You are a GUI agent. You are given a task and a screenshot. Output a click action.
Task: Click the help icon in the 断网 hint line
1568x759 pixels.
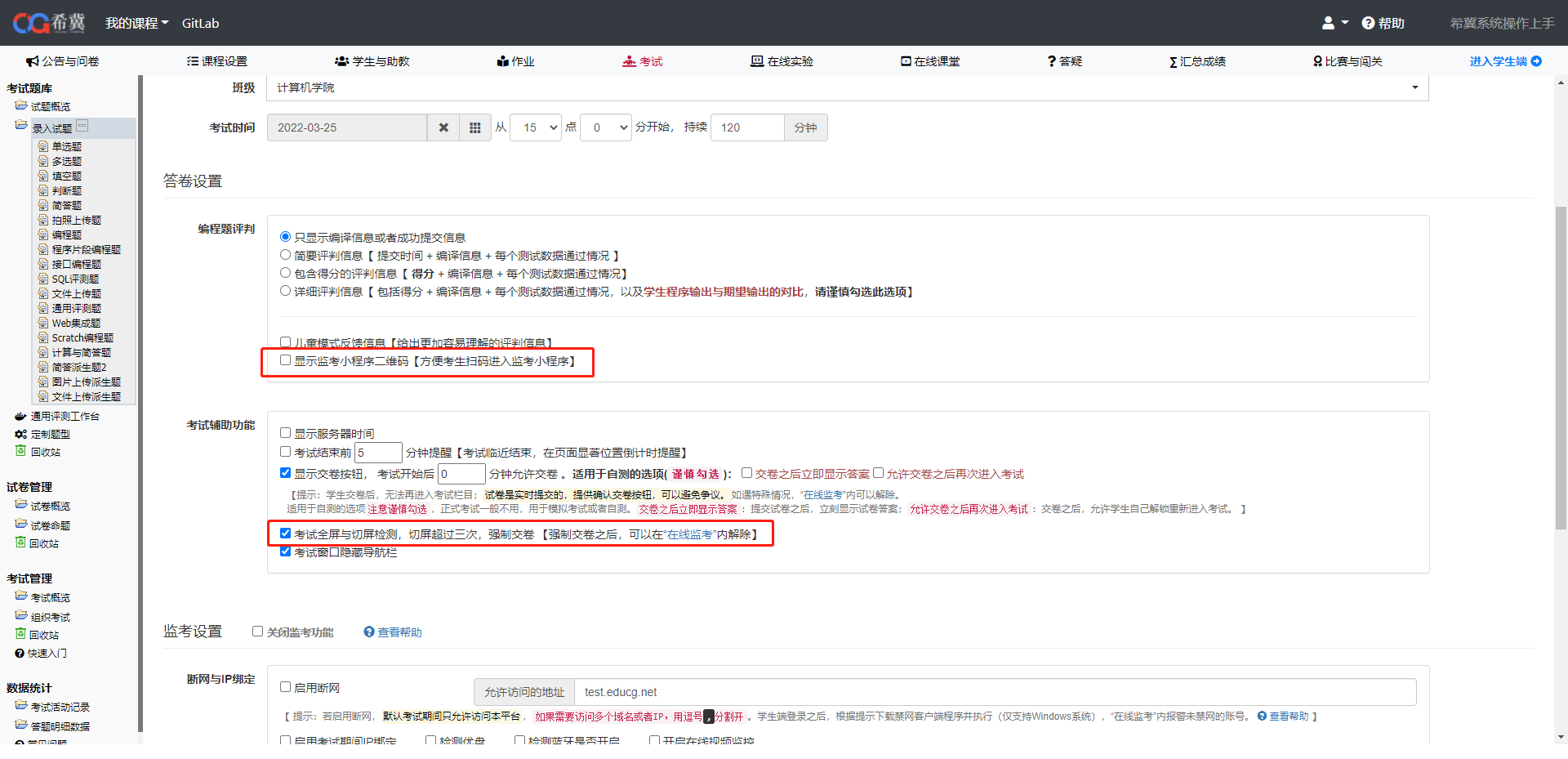[x=1262, y=716]
